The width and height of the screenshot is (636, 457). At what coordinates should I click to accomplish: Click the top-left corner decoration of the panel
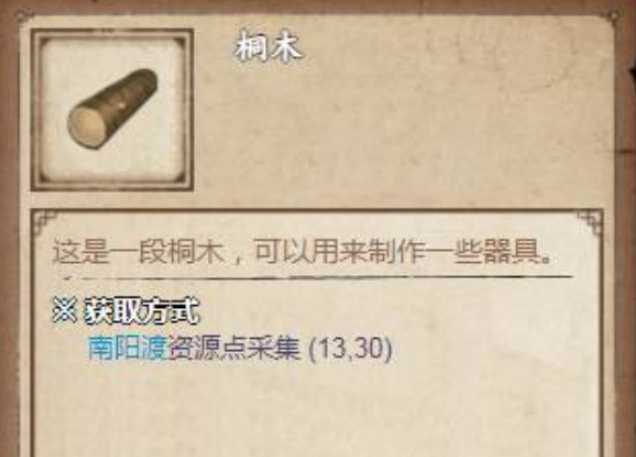(20, 18)
